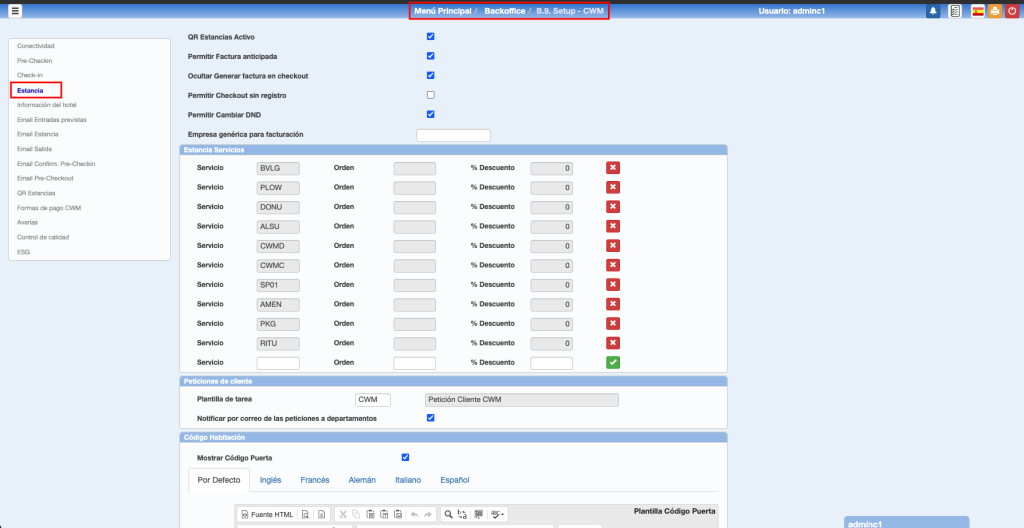Open the hamburger menu at top left
1024x528 pixels.
(15, 11)
